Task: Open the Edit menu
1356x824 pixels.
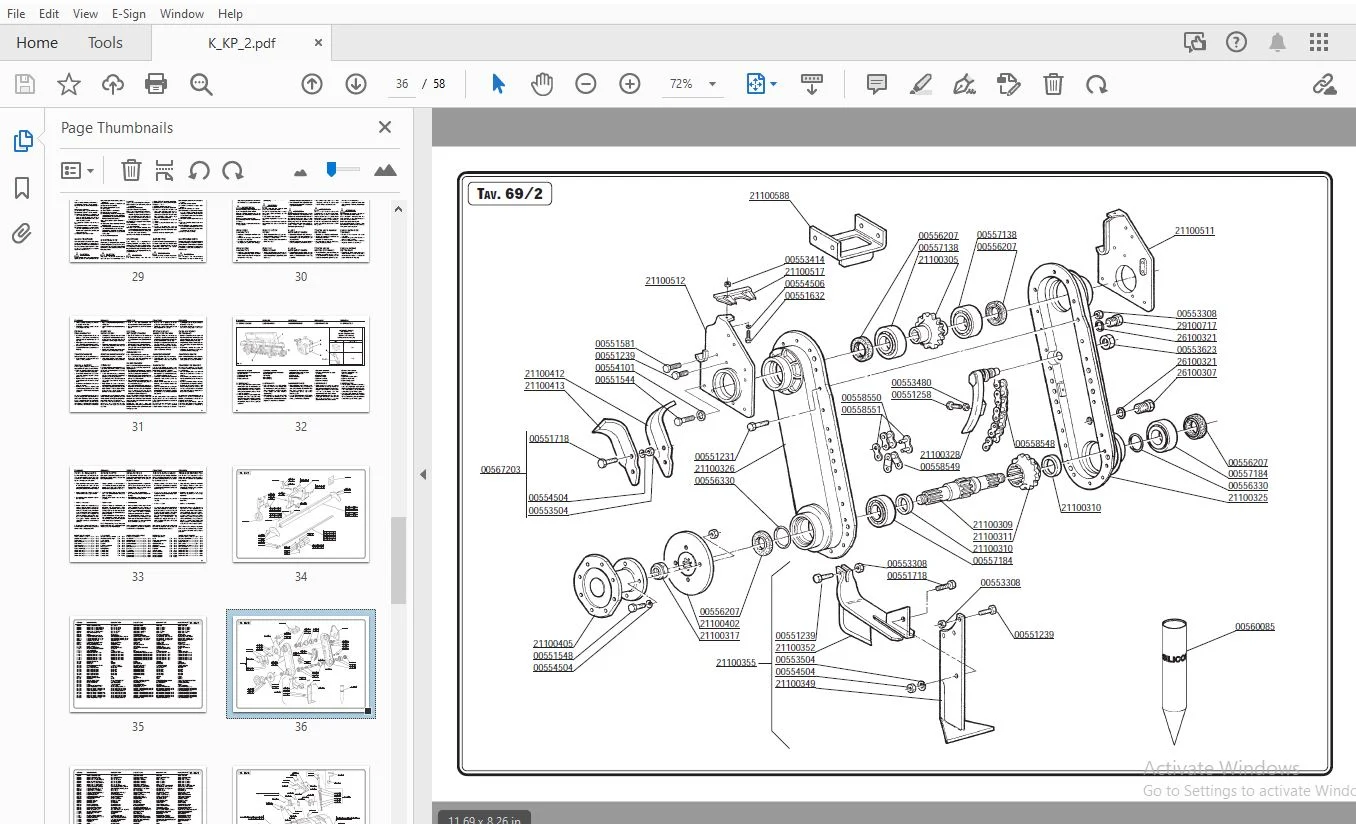Action: coord(49,14)
